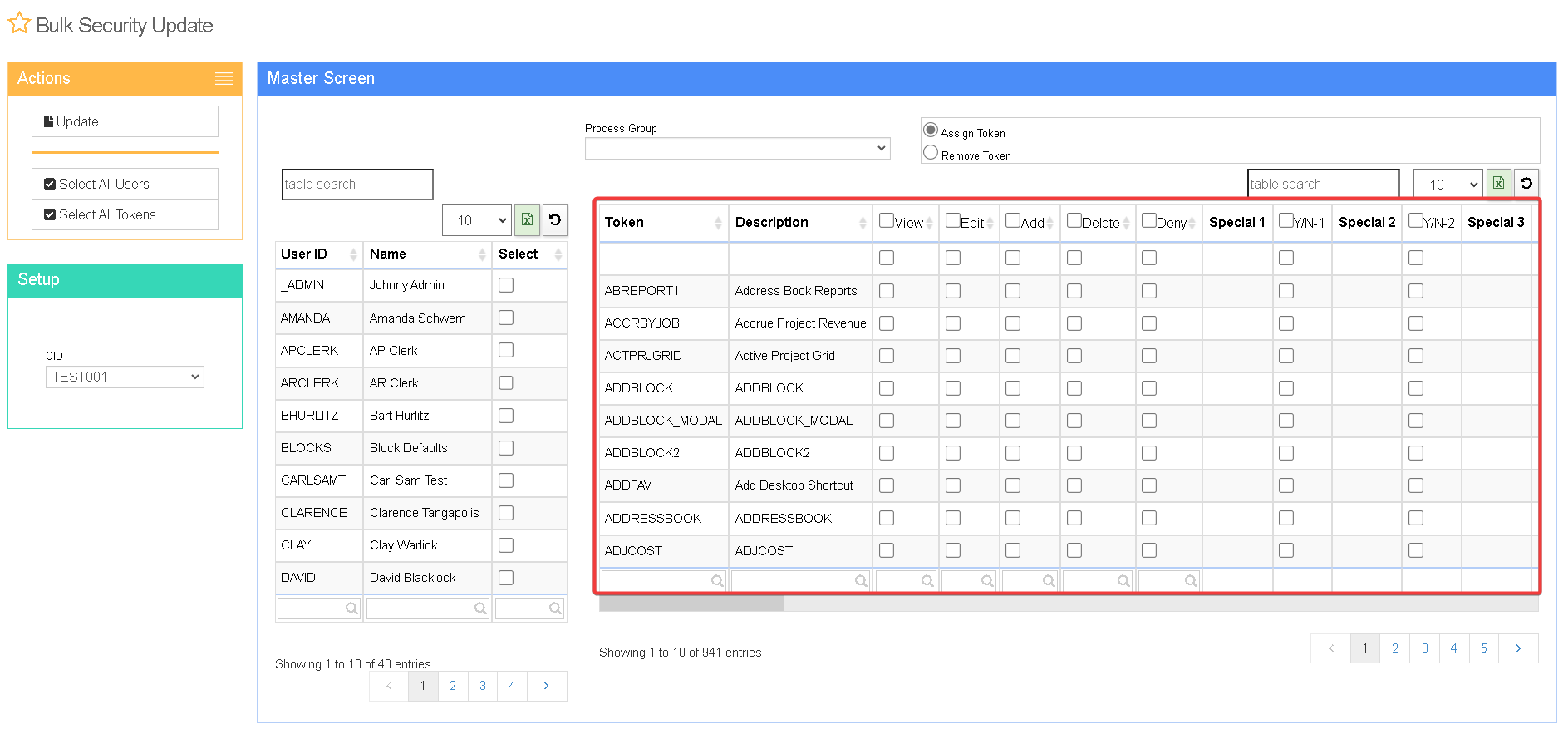
Task: Check View permission for ABREPORT1
Action: [887, 291]
